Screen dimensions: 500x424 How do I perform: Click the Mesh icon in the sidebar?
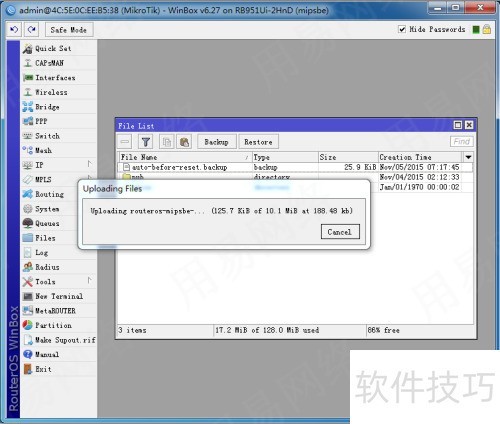(x=28, y=150)
